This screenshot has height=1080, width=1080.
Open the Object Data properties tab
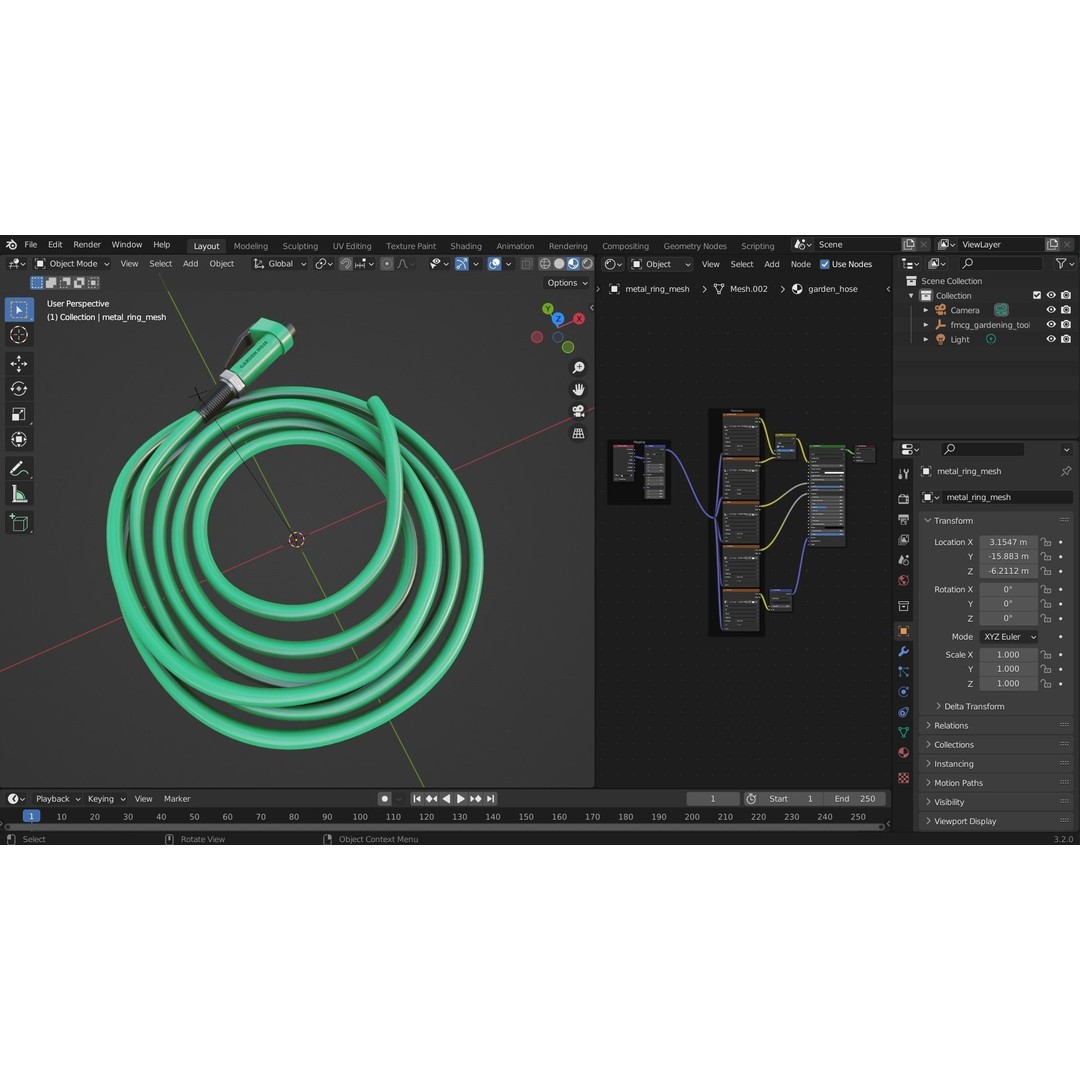(904, 732)
